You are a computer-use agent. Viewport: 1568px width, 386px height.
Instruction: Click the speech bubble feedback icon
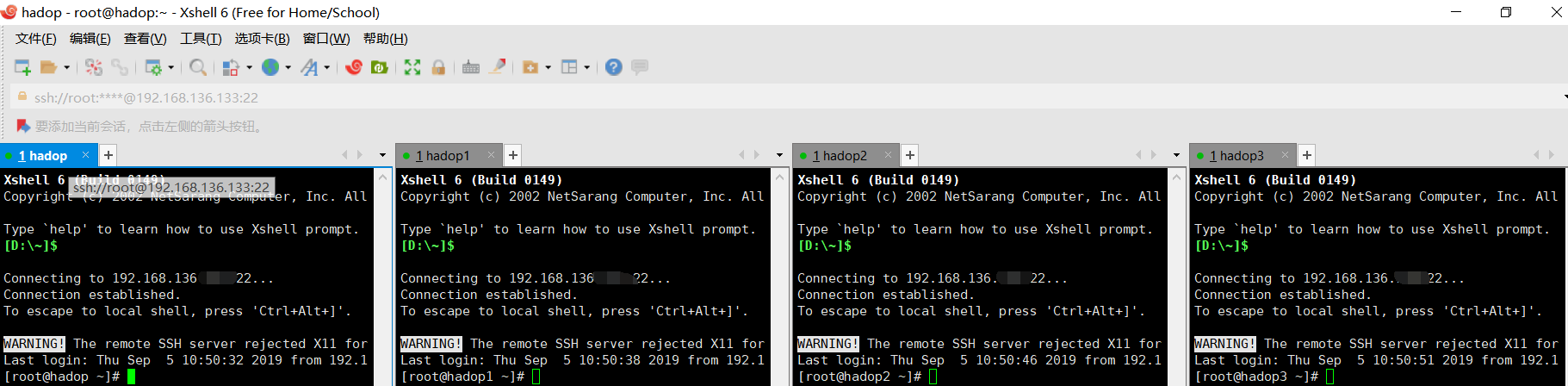click(x=640, y=67)
